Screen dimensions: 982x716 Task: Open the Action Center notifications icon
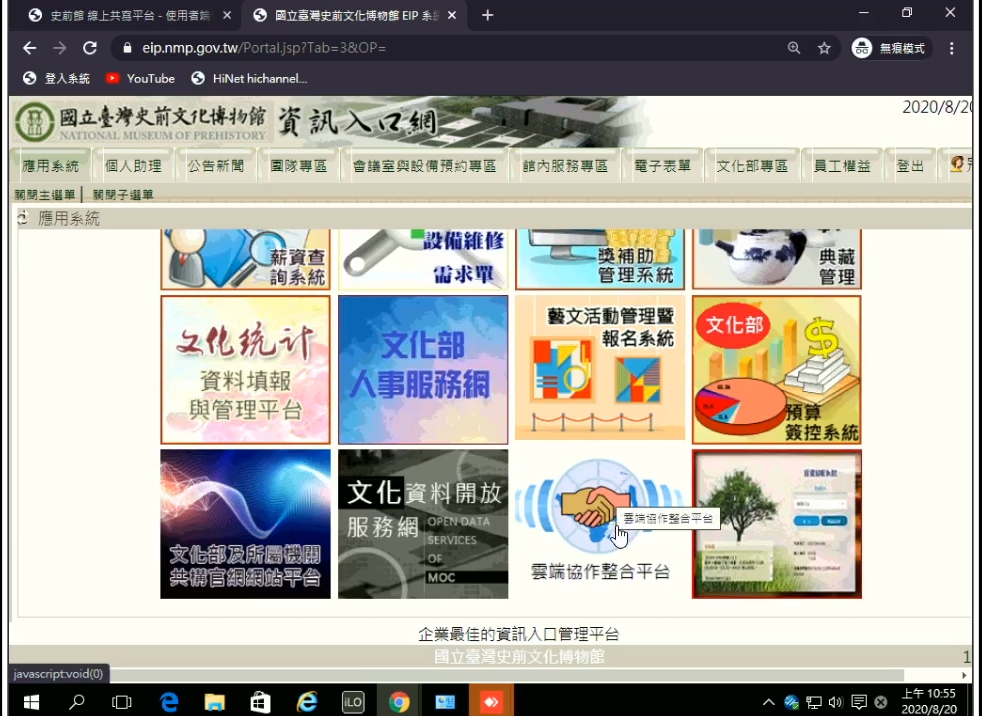(859, 702)
